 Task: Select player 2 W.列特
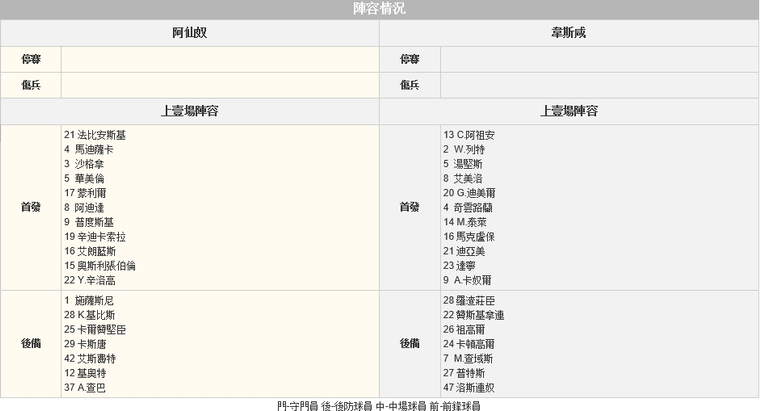pos(464,150)
